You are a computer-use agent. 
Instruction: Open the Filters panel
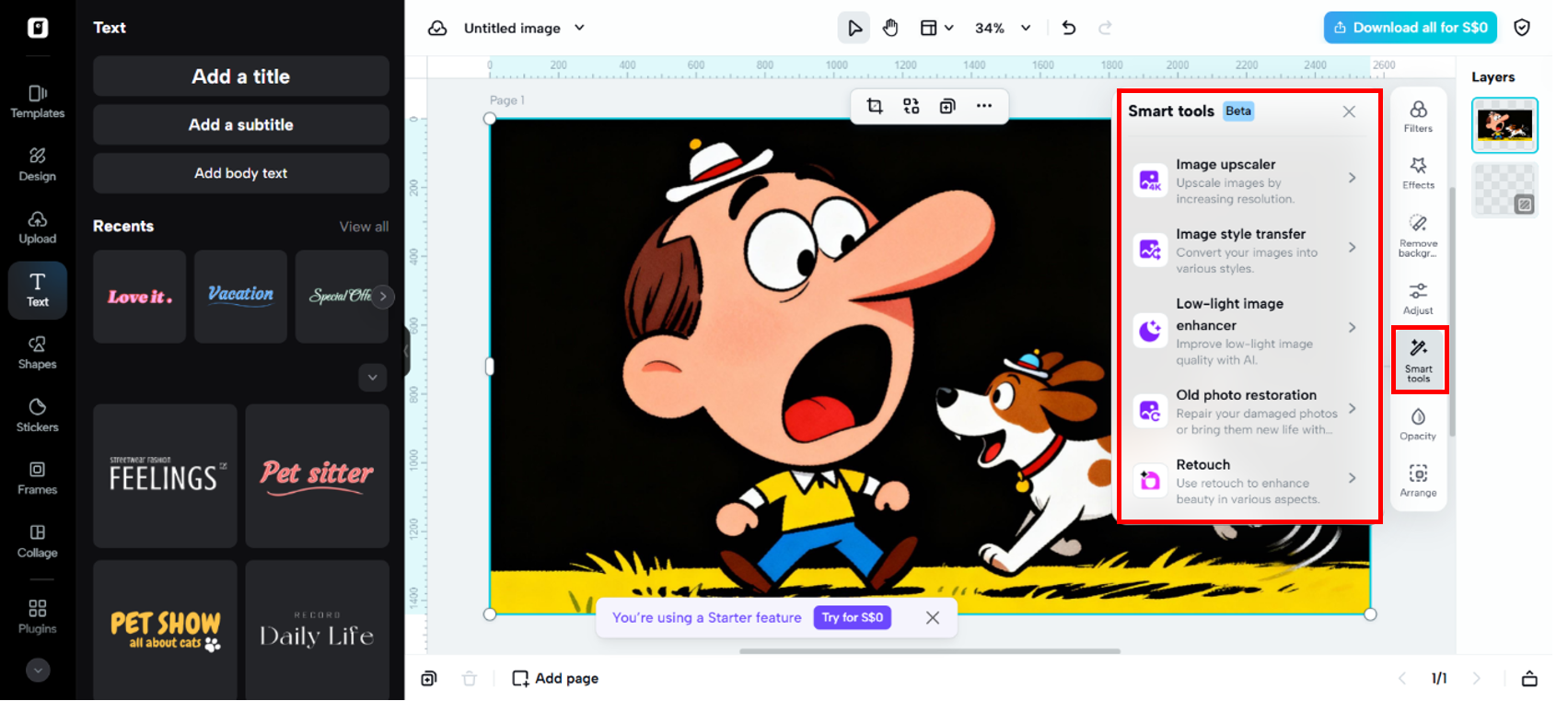1419,117
